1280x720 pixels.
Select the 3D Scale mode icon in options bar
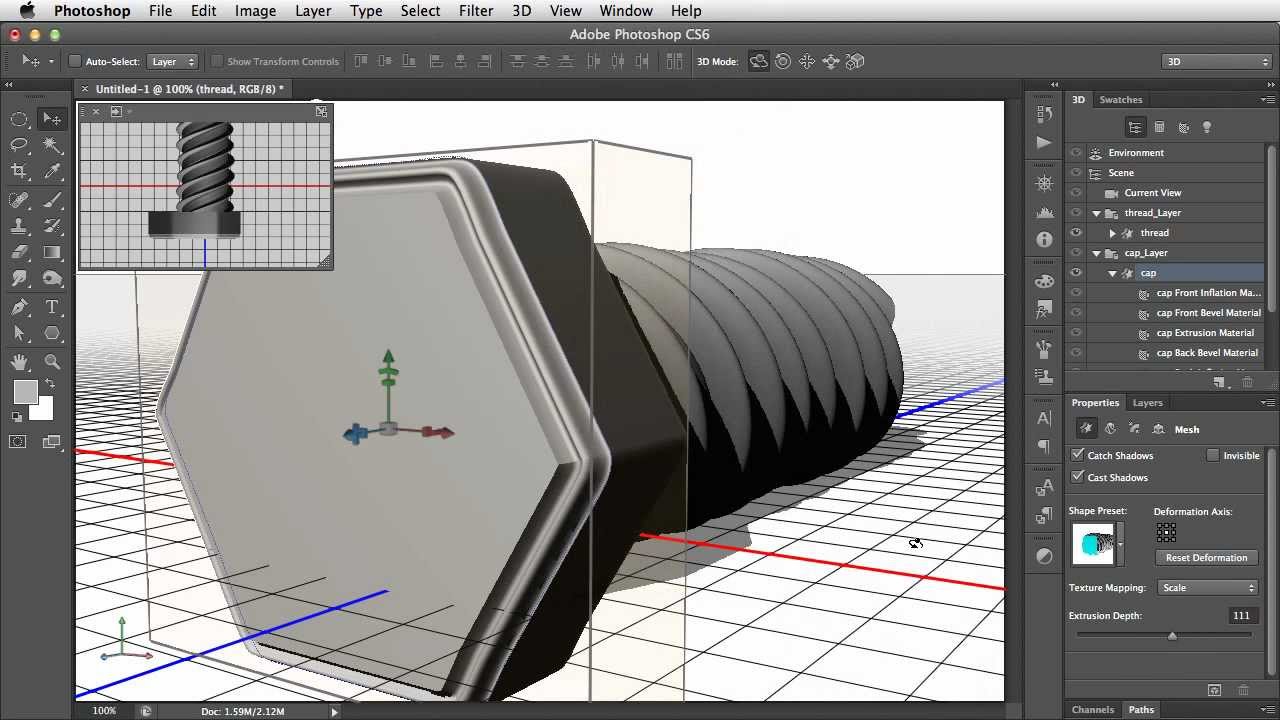click(855, 61)
